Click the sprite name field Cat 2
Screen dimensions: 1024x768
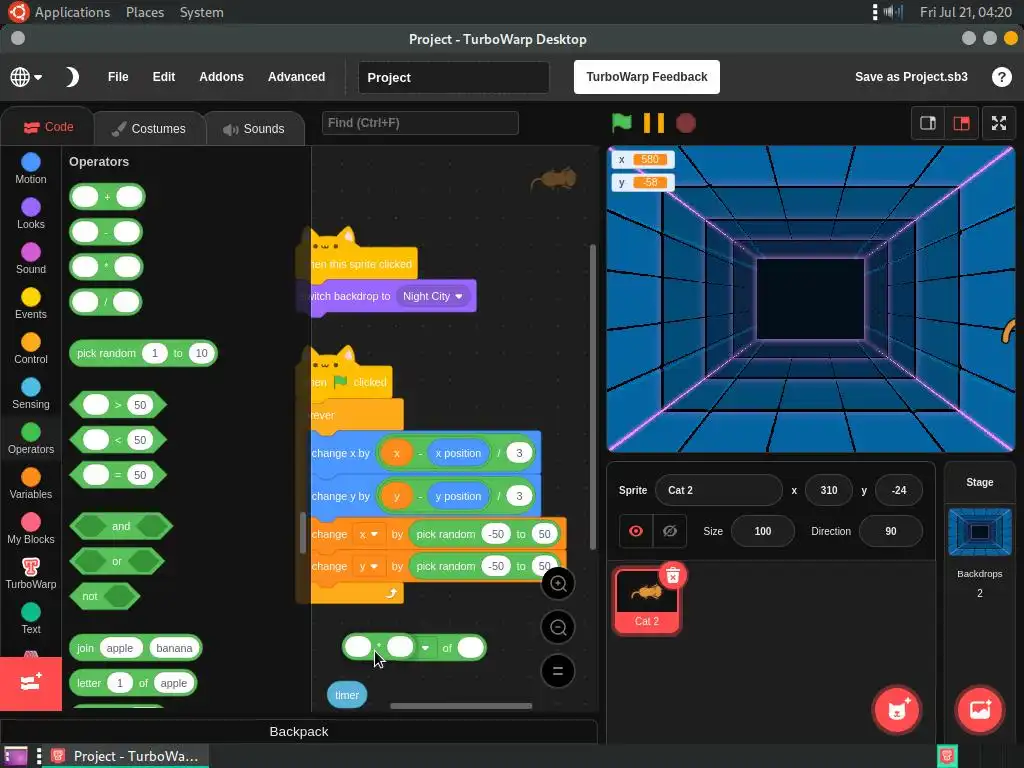[718, 490]
